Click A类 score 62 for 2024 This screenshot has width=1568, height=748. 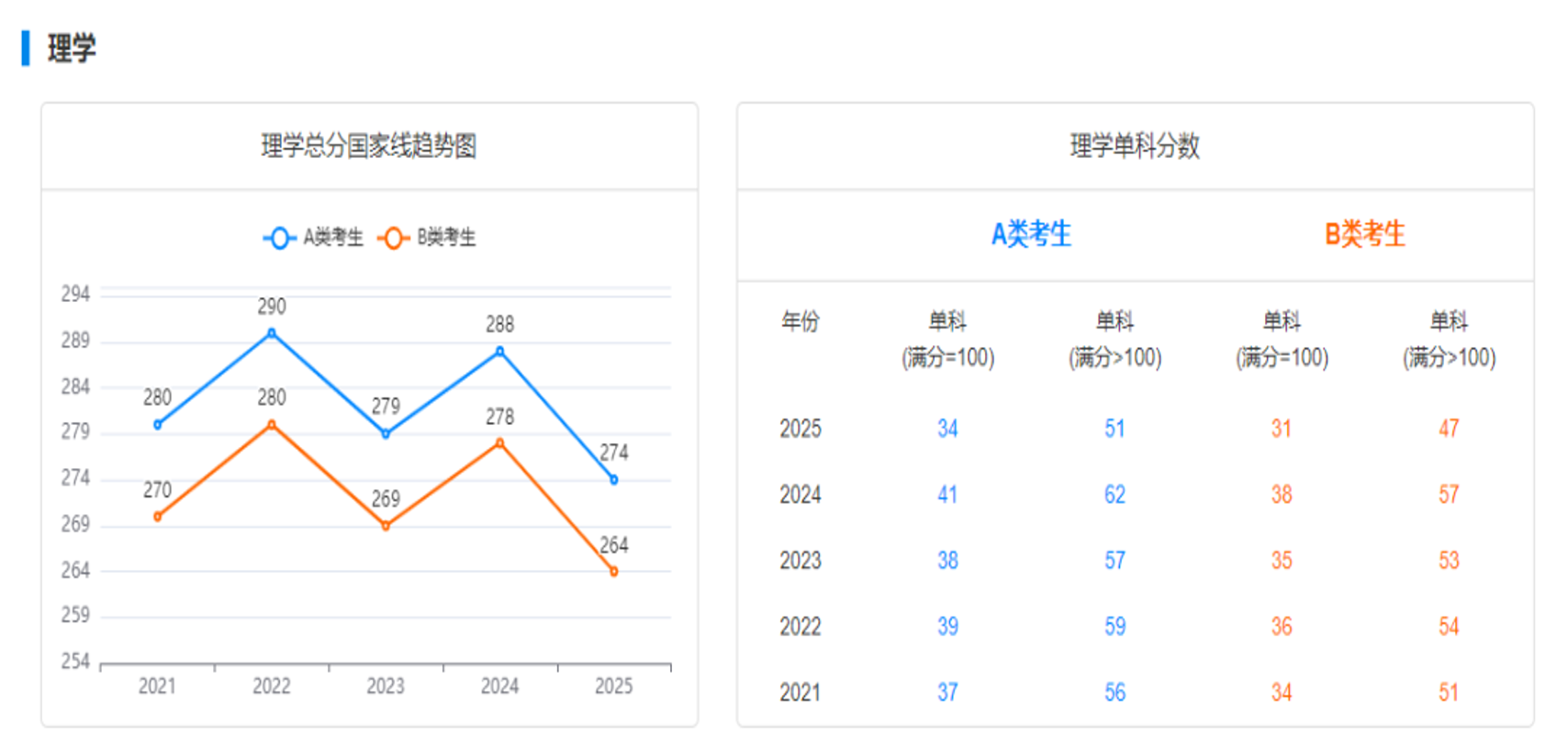coord(1114,495)
